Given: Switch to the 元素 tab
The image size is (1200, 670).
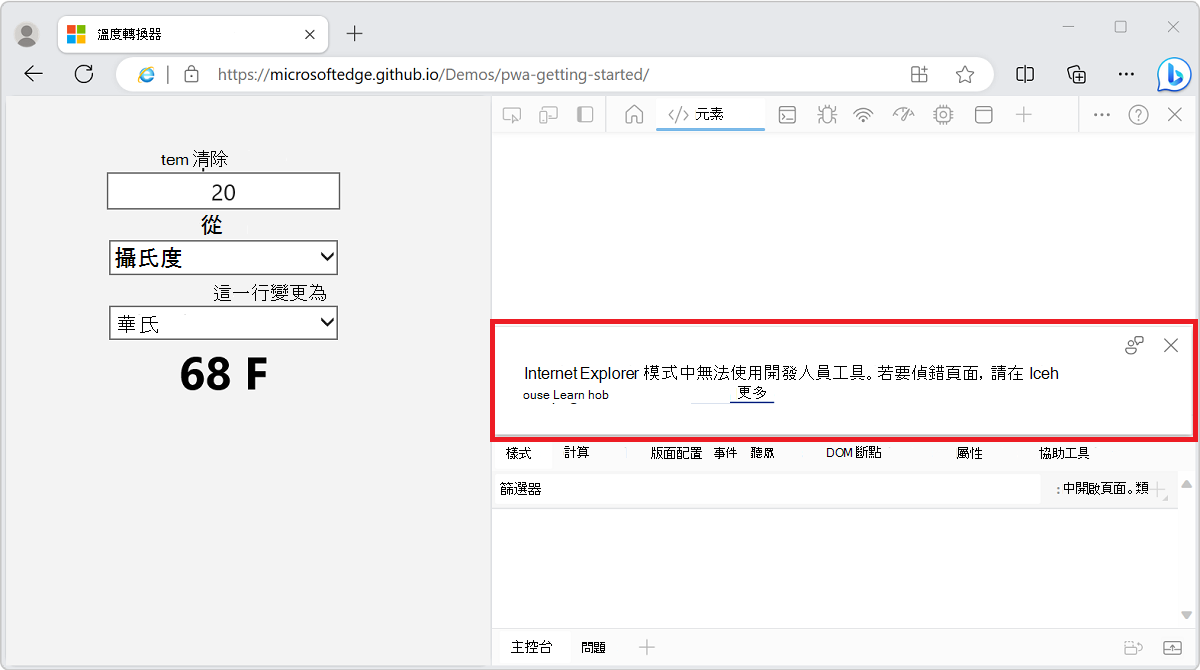Looking at the screenshot, I should click(710, 114).
